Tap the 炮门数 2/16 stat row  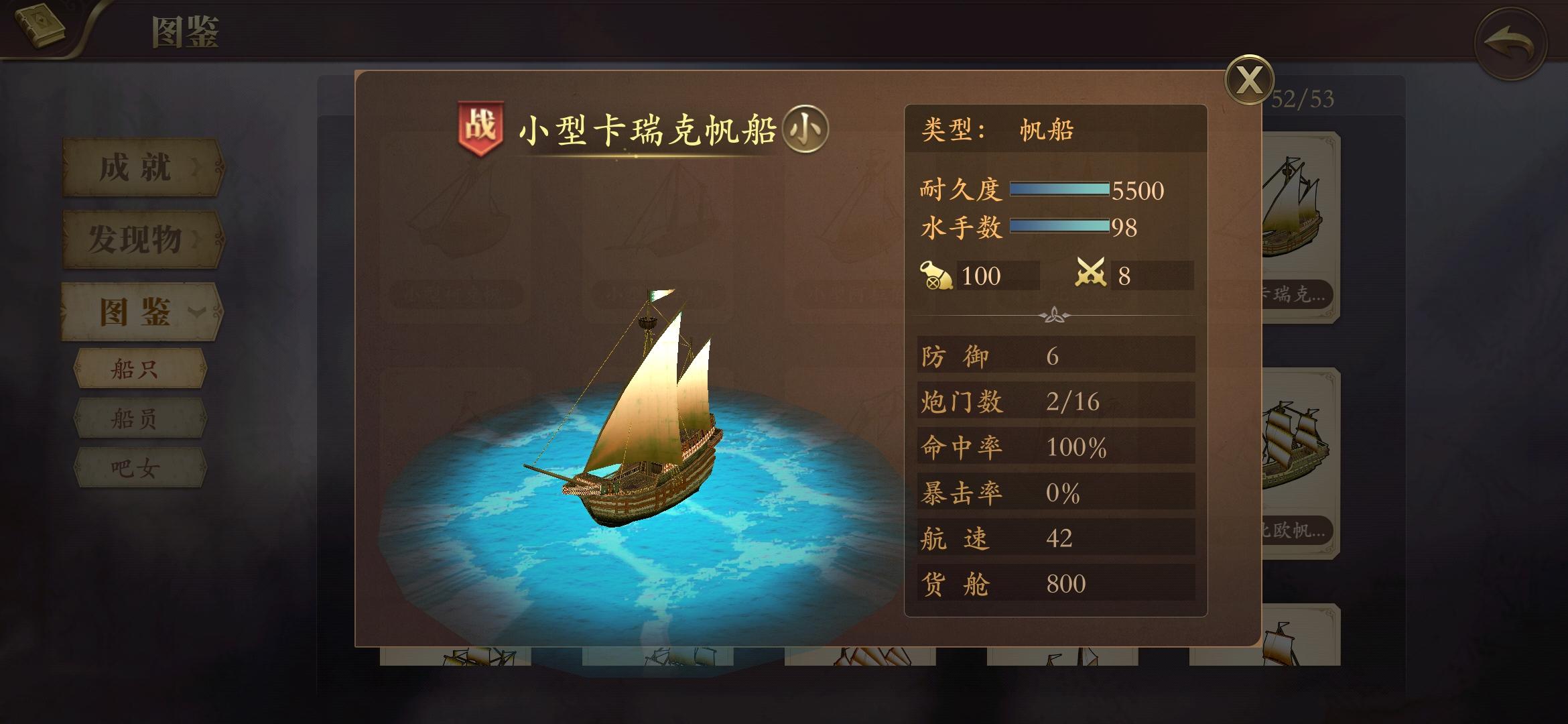(x=1056, y=400)
